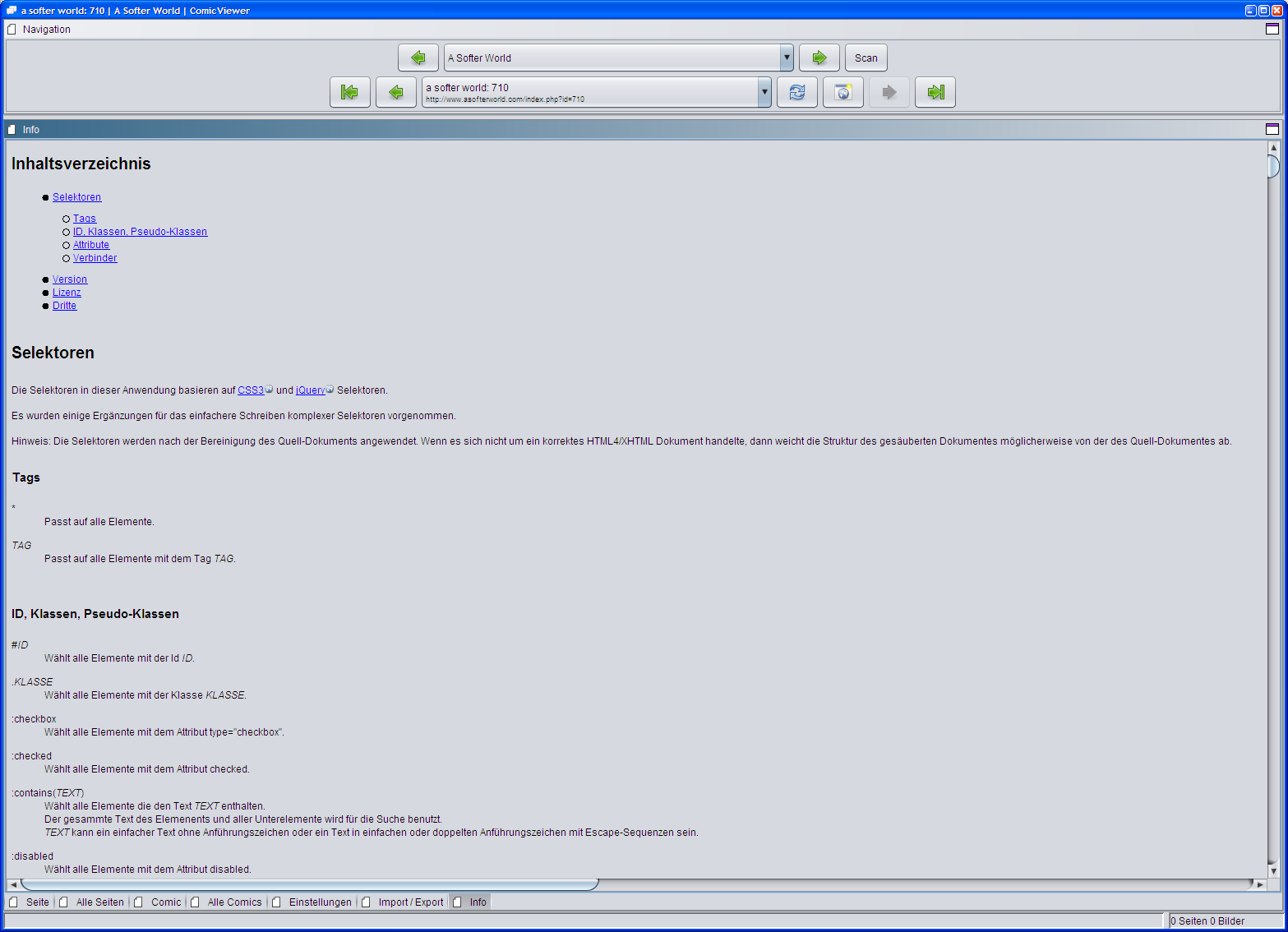Toggle the Info panel header checkbox
The height and width of the screenshot is (932, 1288).
coord(12,129)
